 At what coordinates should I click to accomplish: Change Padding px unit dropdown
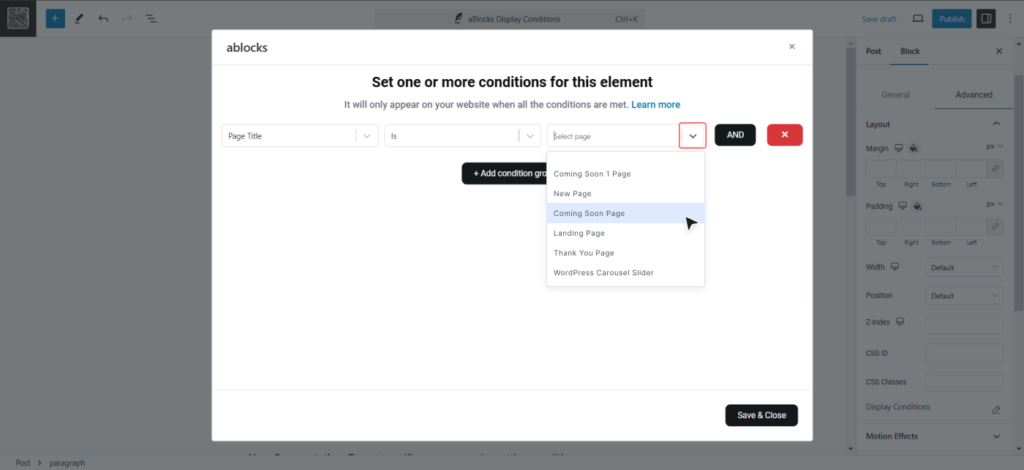click(x=994, y=204)
